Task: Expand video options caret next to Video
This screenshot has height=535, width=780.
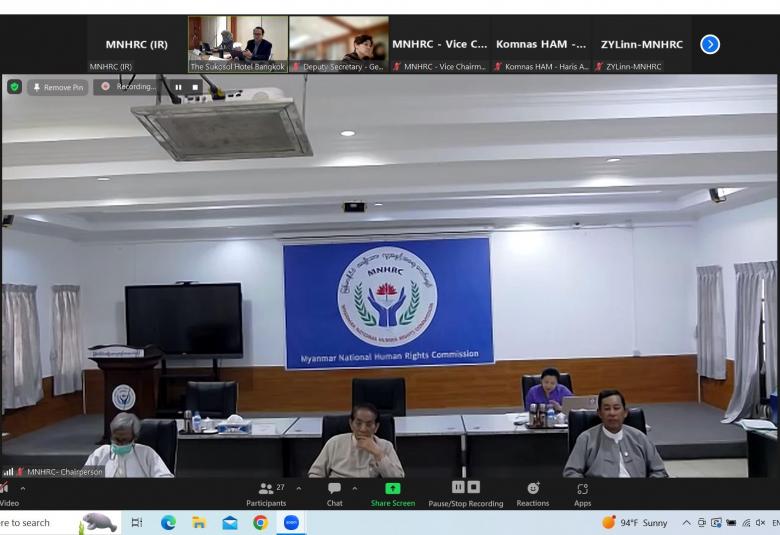Action: tap(23, 489)
